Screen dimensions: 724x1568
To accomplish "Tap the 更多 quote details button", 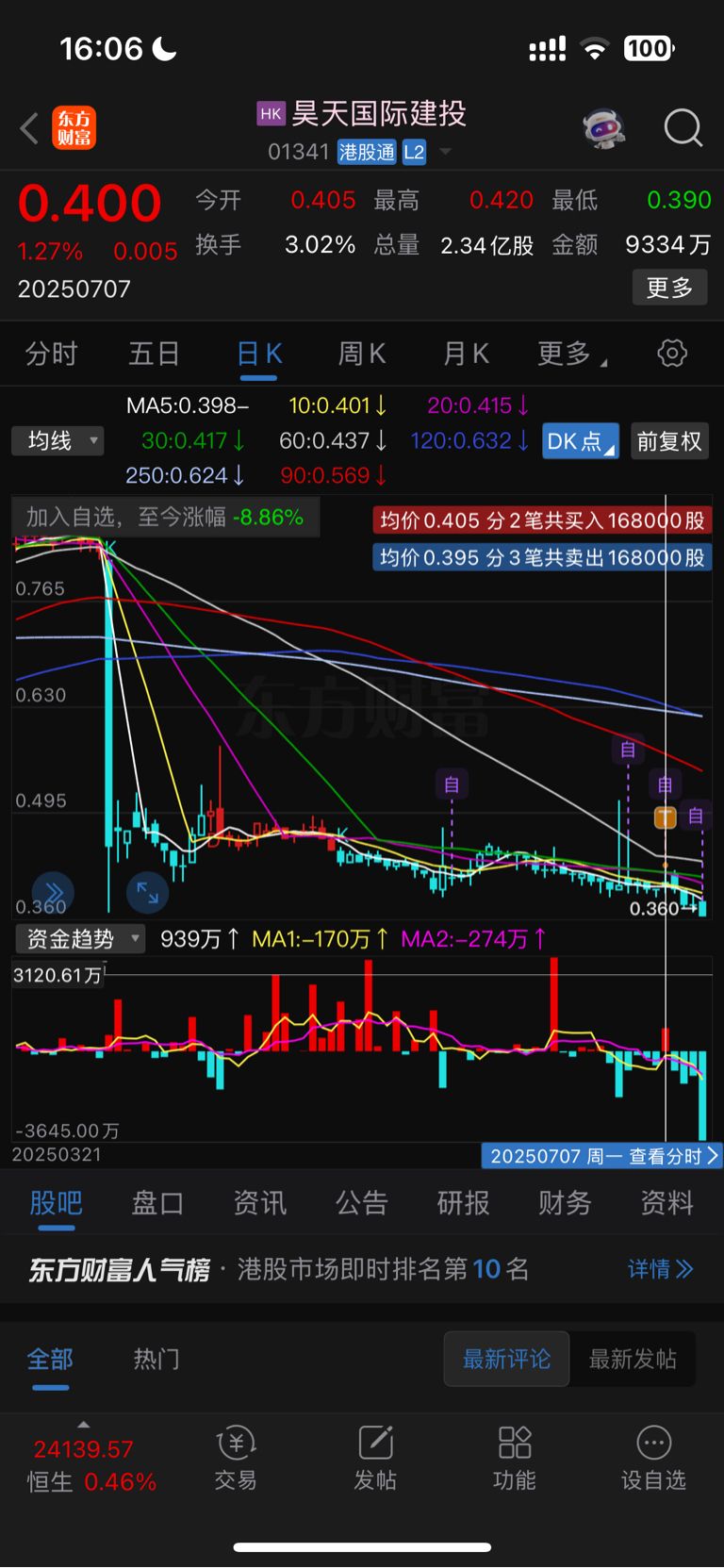I will tap(669, 288).
